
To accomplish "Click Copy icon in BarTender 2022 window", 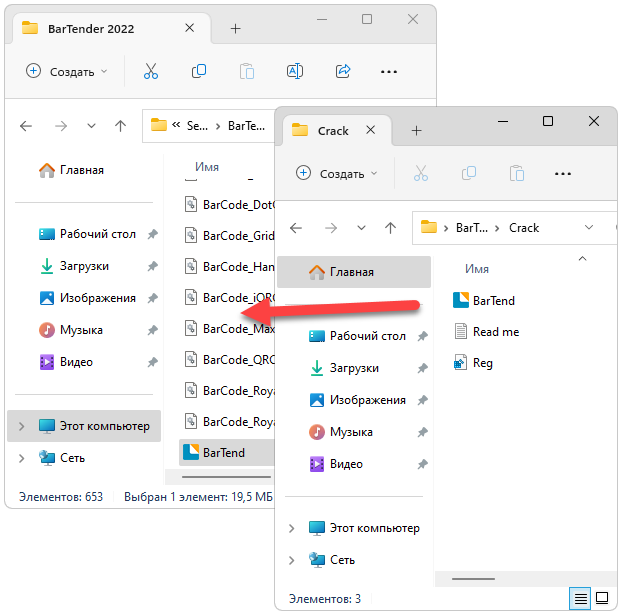I will tap(199, 71).
